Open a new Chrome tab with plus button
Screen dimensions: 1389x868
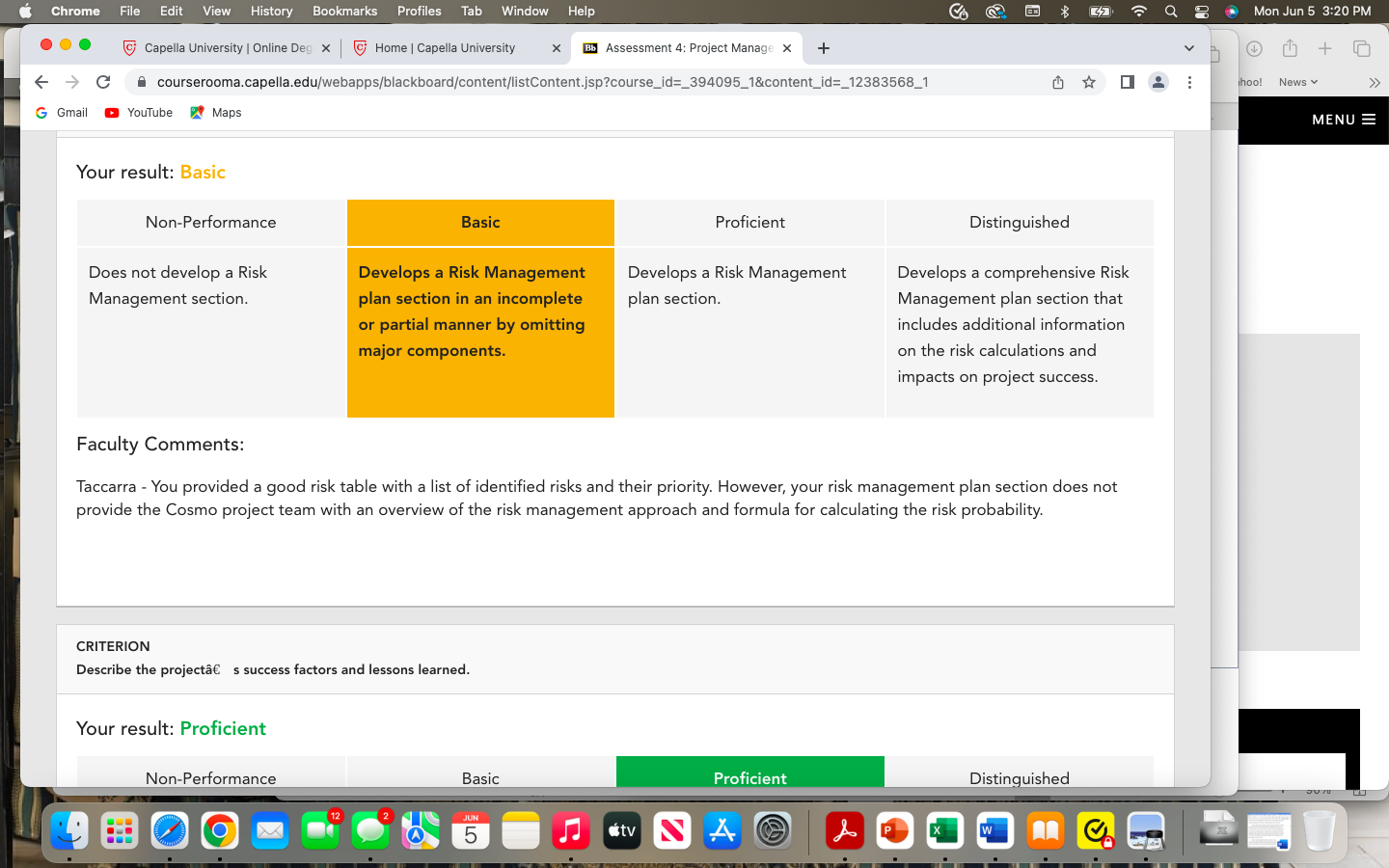tap(824, 48)
